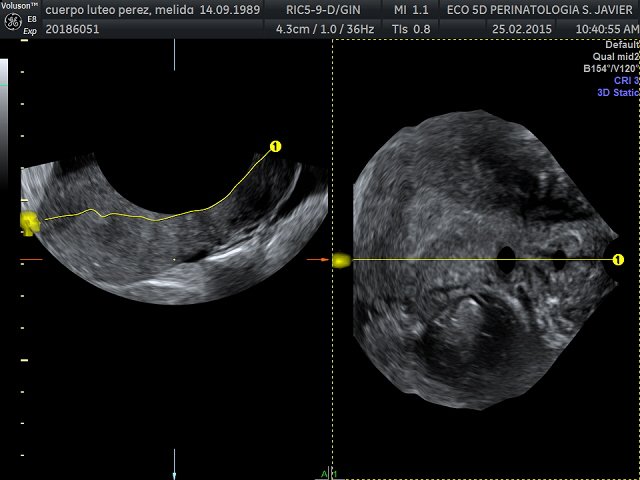This screenshot has height=480, width=640.
Task: Click depth and frame rate '4.3cm / 1.0 / 36Hz'
Action: [x=325, y=29]
